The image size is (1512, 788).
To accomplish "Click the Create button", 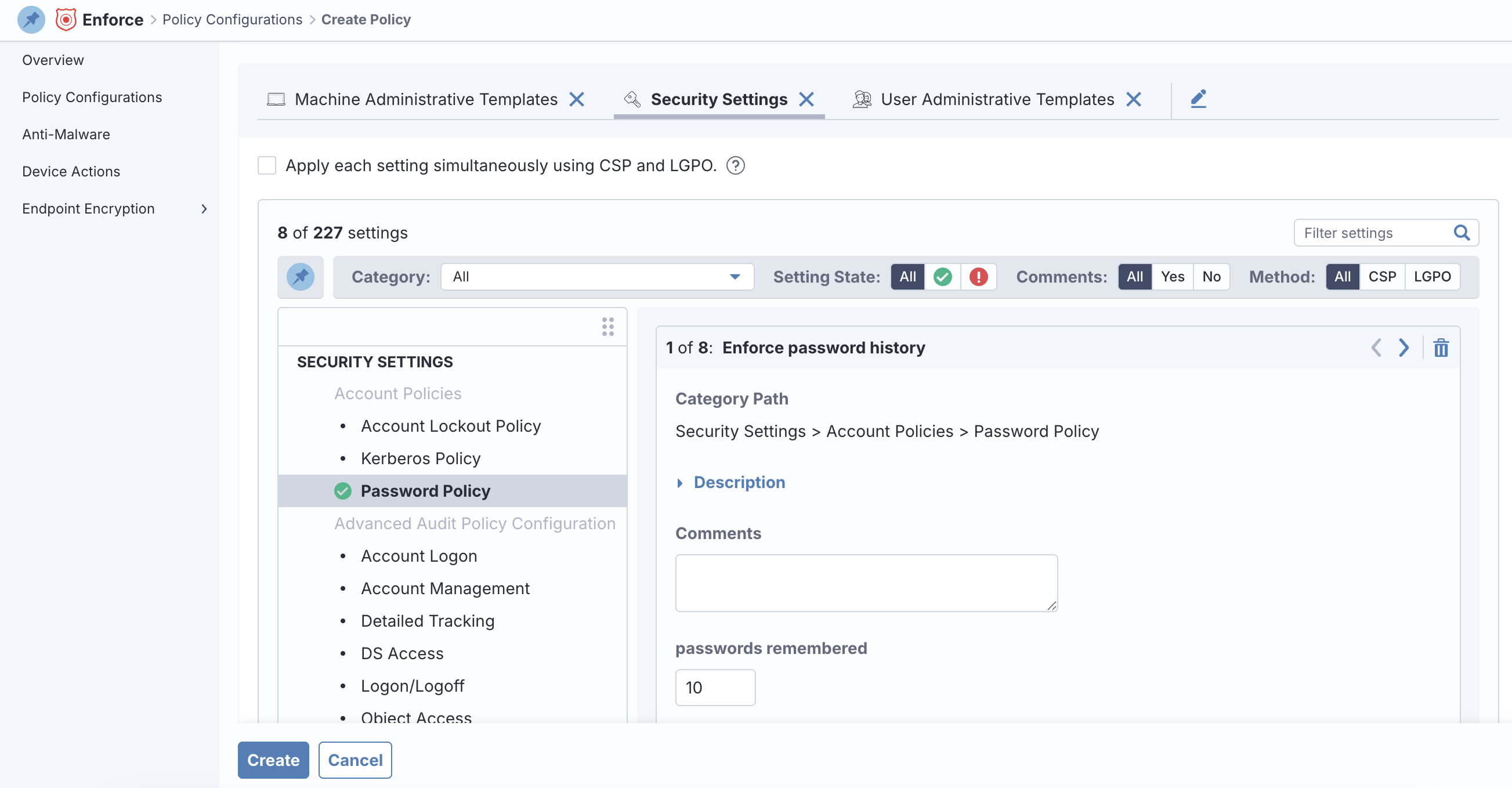I will coord(273,760).
